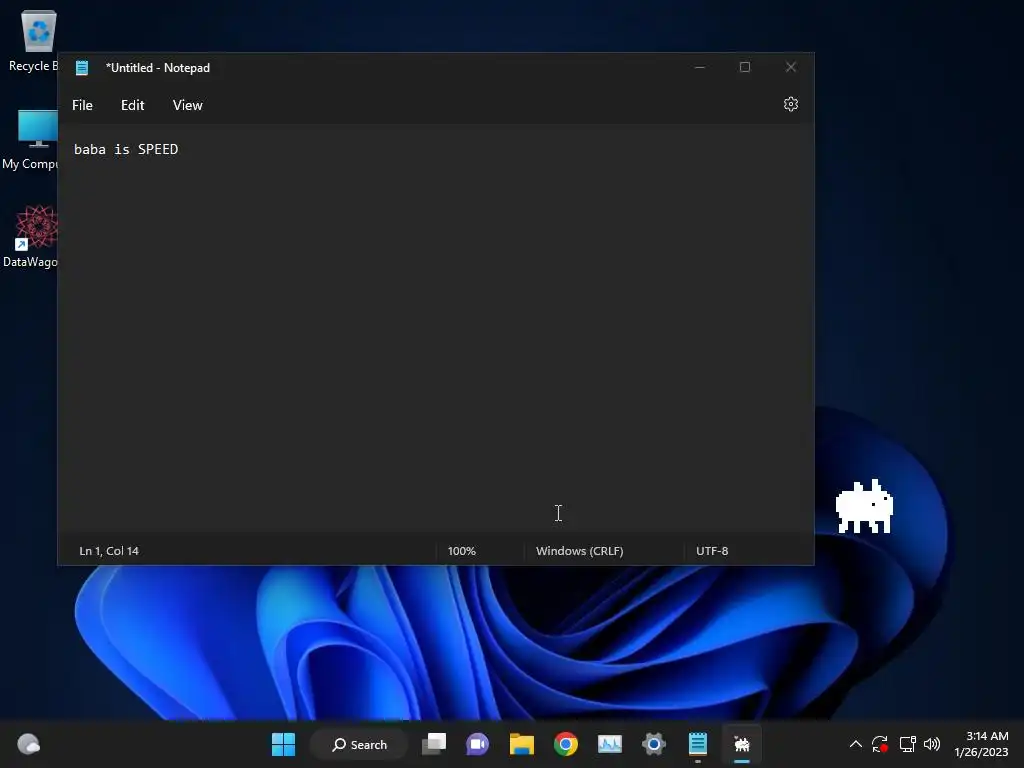
Task: Click the taskbar Search box
Action: tap(359, 744)
